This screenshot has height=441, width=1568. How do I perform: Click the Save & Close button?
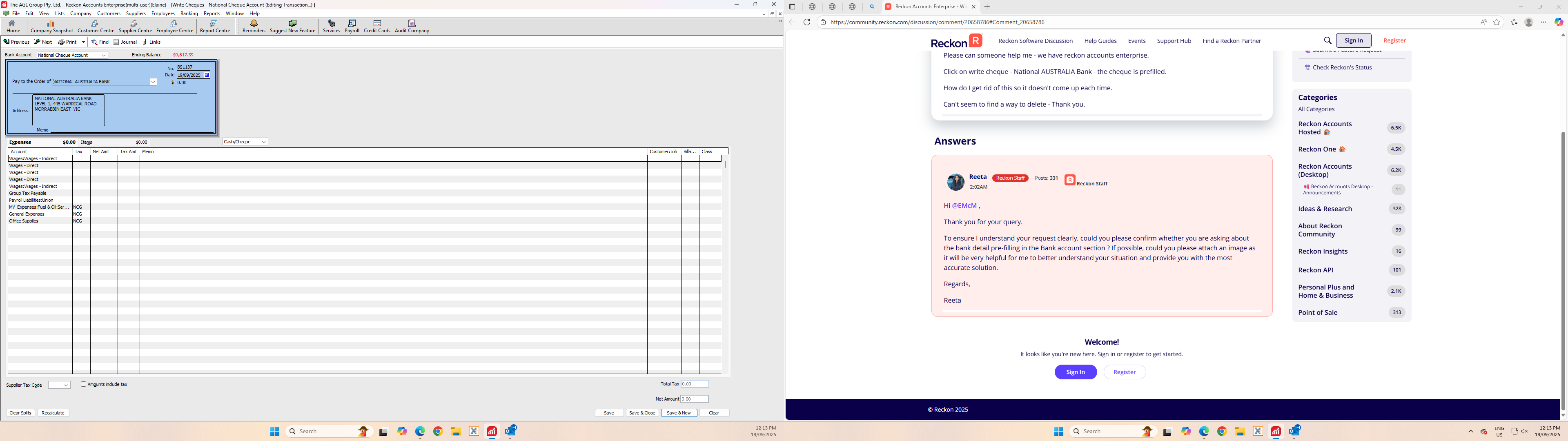(x=642, y=413)
